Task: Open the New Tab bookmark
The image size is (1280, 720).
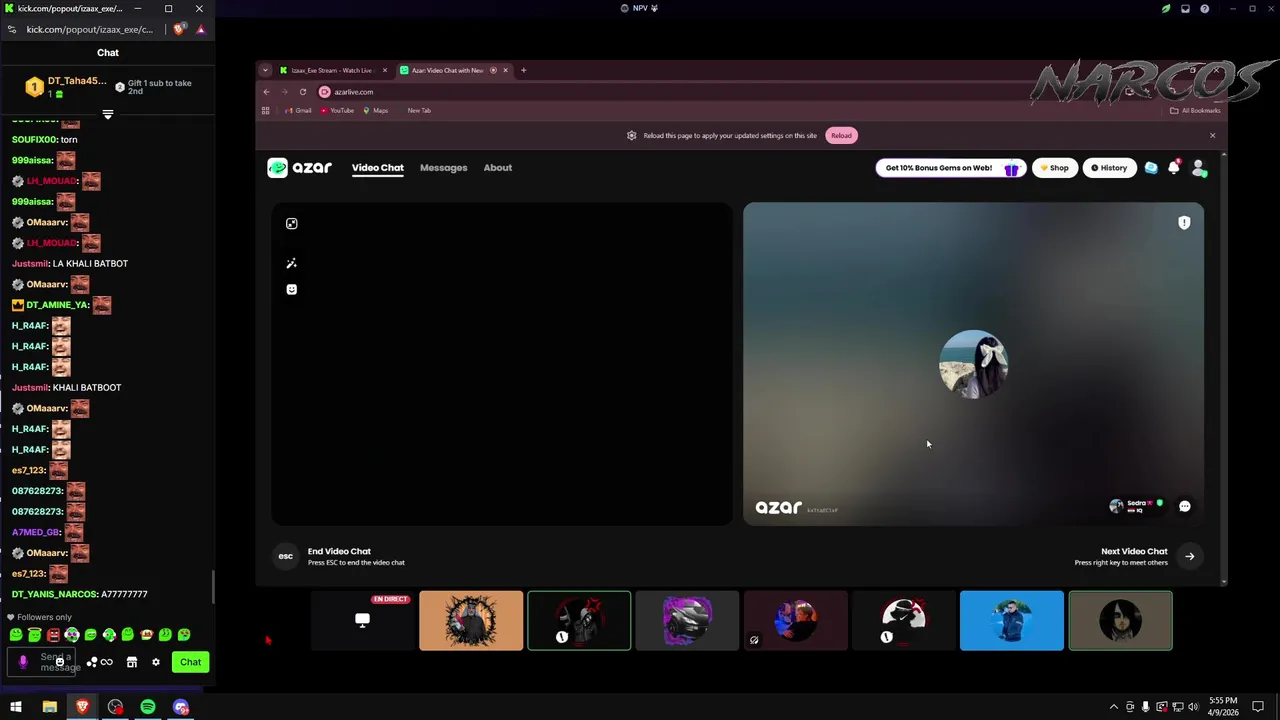Action: [x=419, y=111]
